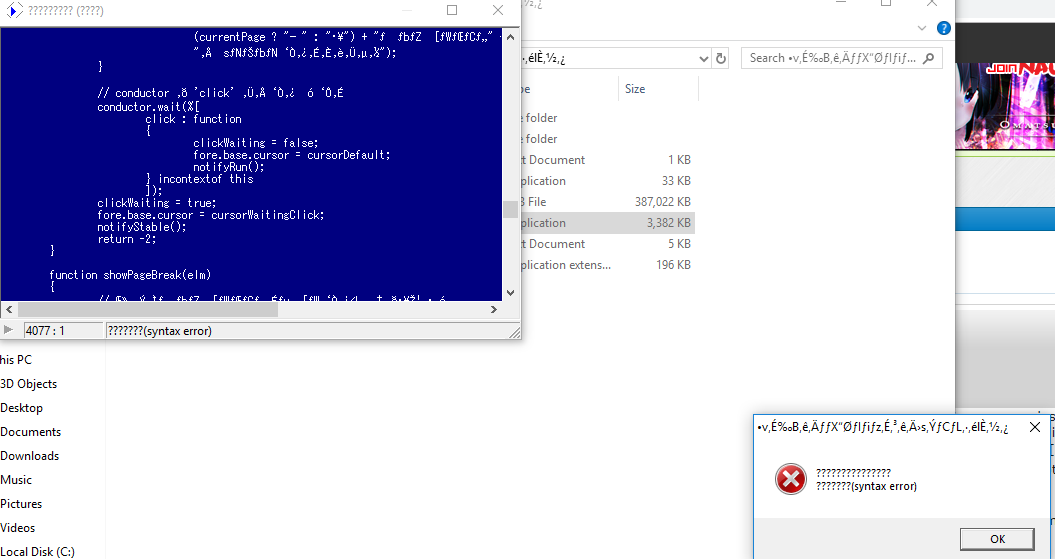
Task: Click the right arrow of the editor's horizontal scrollbar
Action: [x=494, y=309]
